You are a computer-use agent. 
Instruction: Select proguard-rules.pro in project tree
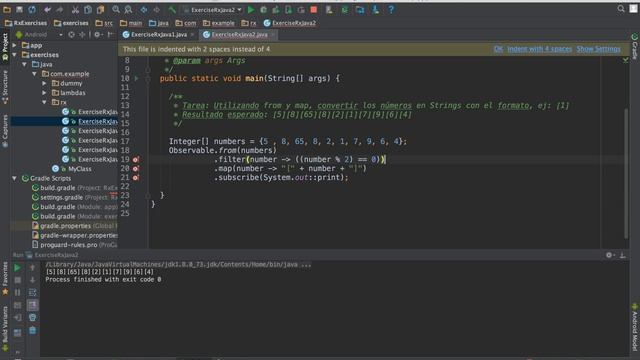point(74,245)
